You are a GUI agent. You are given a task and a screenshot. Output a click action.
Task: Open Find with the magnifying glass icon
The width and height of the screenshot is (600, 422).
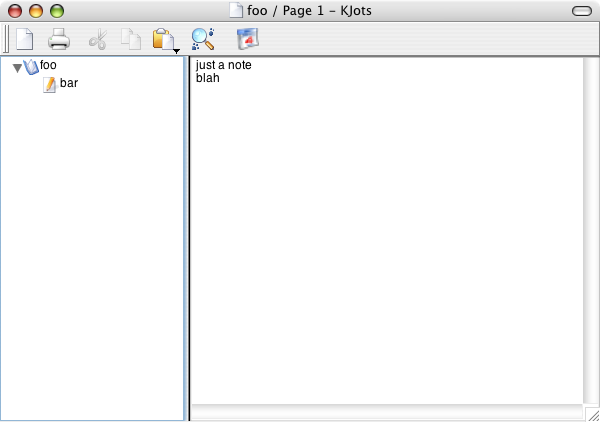tap(203, 39)
